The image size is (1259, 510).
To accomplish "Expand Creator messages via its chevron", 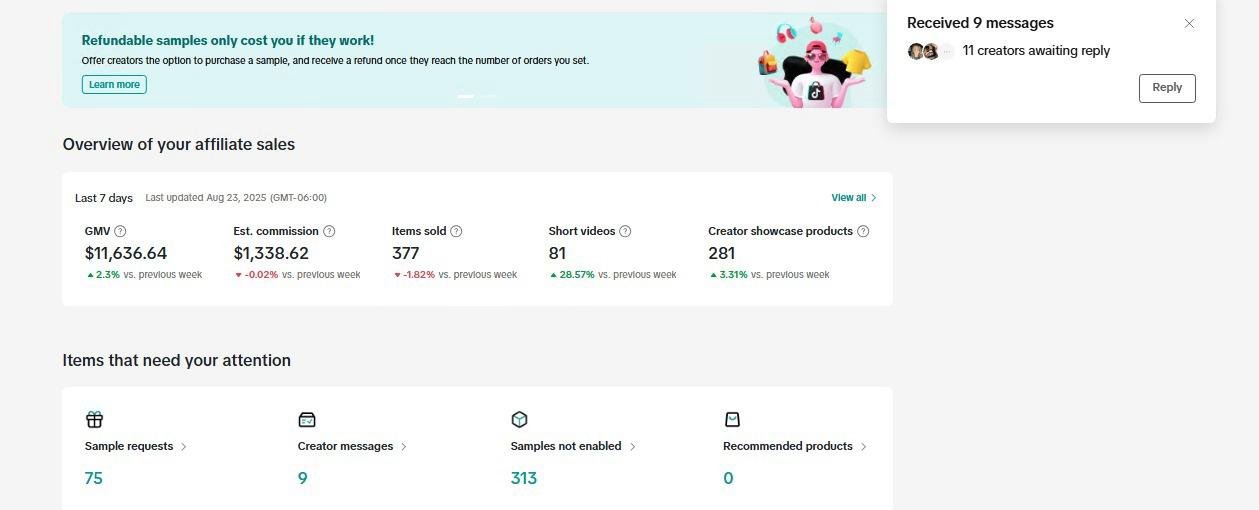I will pyautogui.click(x=403, y=447).
